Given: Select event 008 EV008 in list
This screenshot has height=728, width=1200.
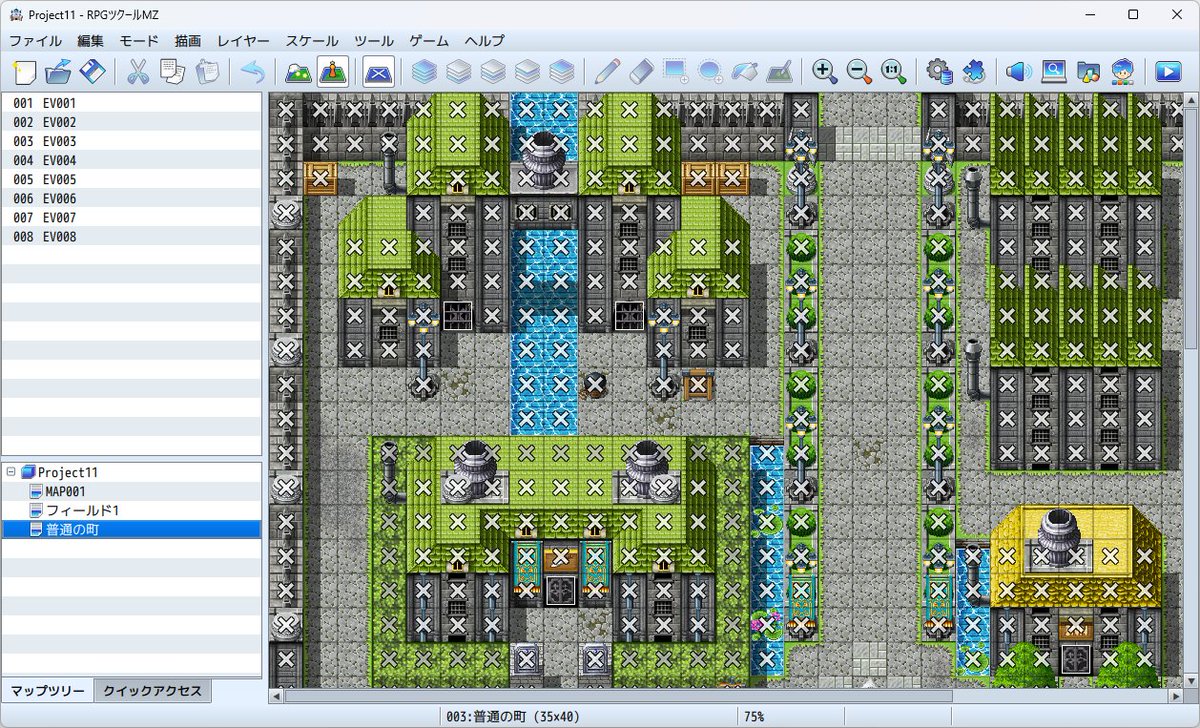Looking at the screenshot, I should [131, 237].
